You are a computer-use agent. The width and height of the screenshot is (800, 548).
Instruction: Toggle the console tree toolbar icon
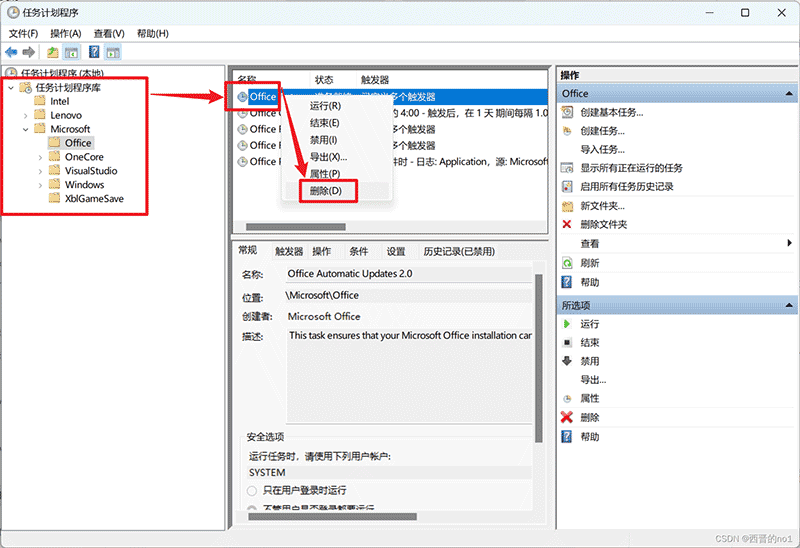point(71,52)
